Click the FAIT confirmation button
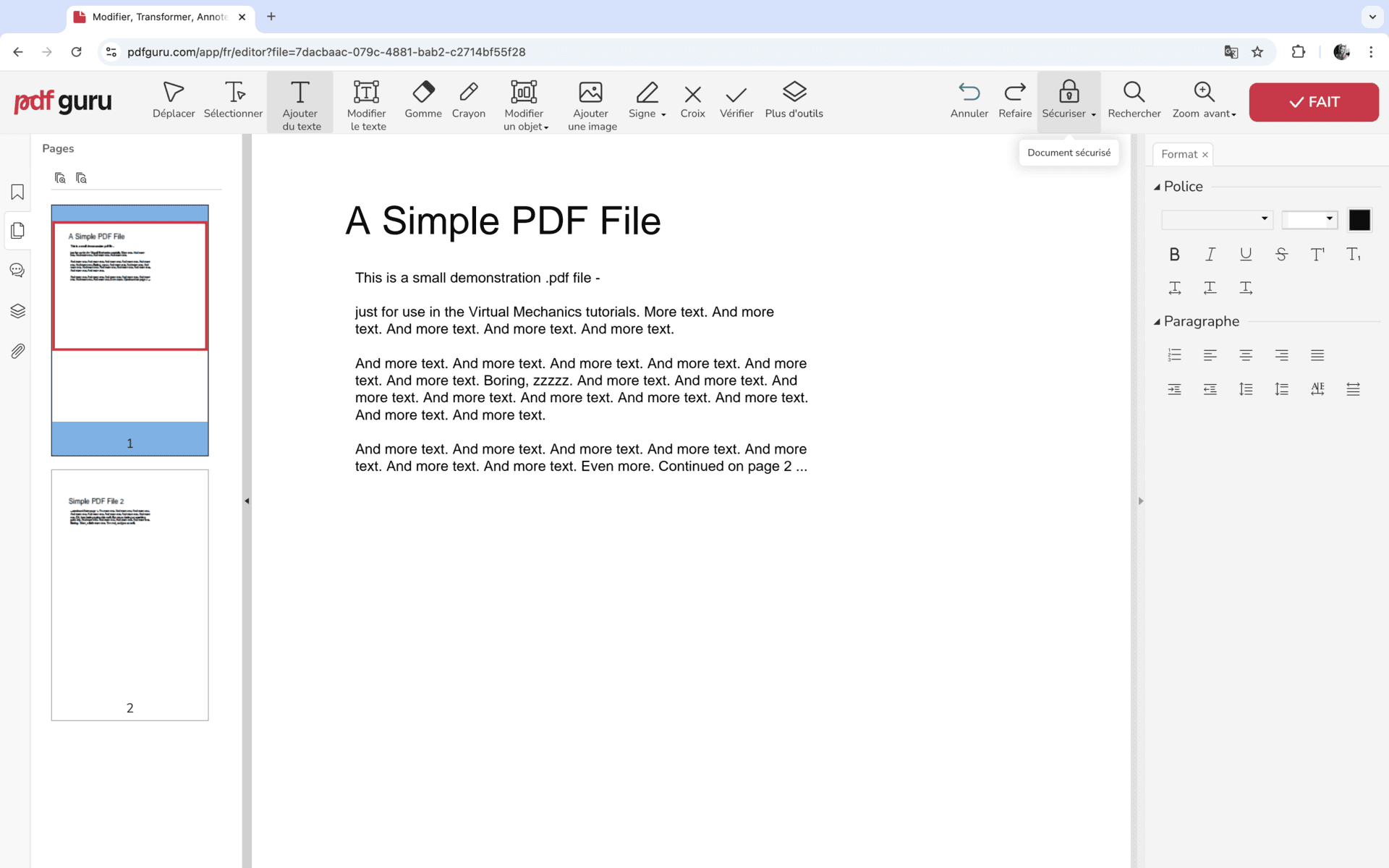 coord(1314,102)
